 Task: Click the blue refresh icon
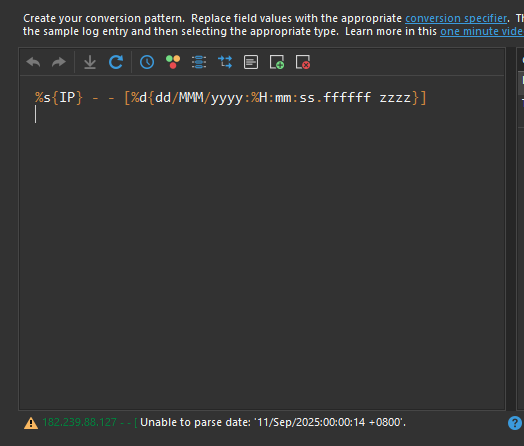pos(116,62)
